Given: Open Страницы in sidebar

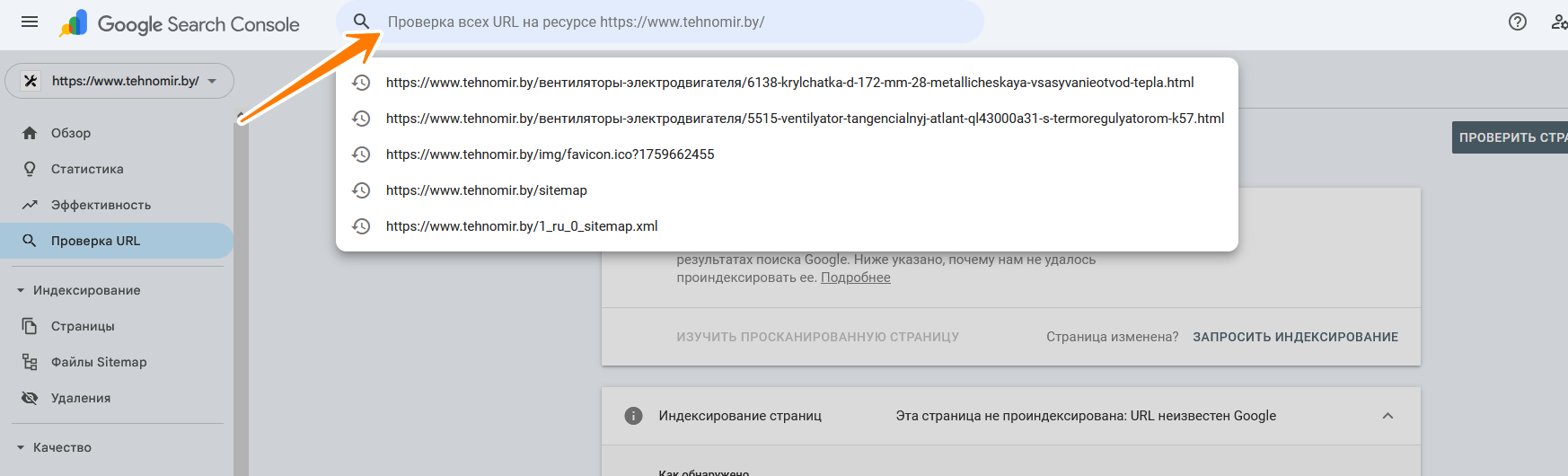Looking at the screenshot, I should click(x=83, y=326).
